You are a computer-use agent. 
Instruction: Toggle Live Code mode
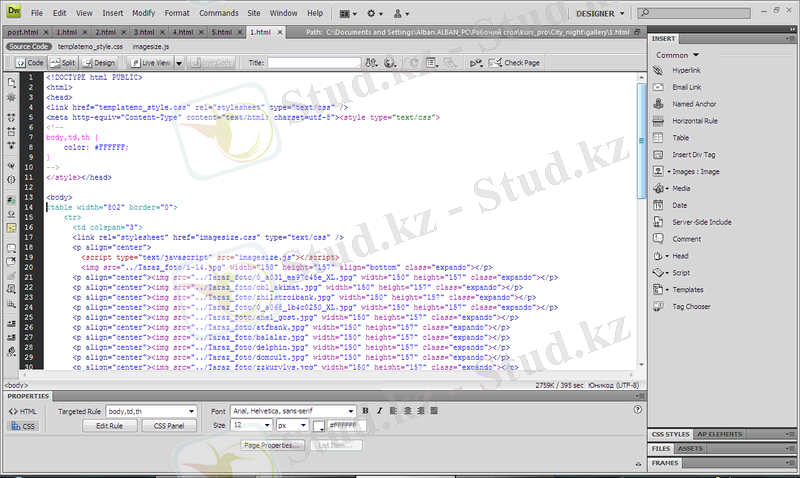(212, 63)
